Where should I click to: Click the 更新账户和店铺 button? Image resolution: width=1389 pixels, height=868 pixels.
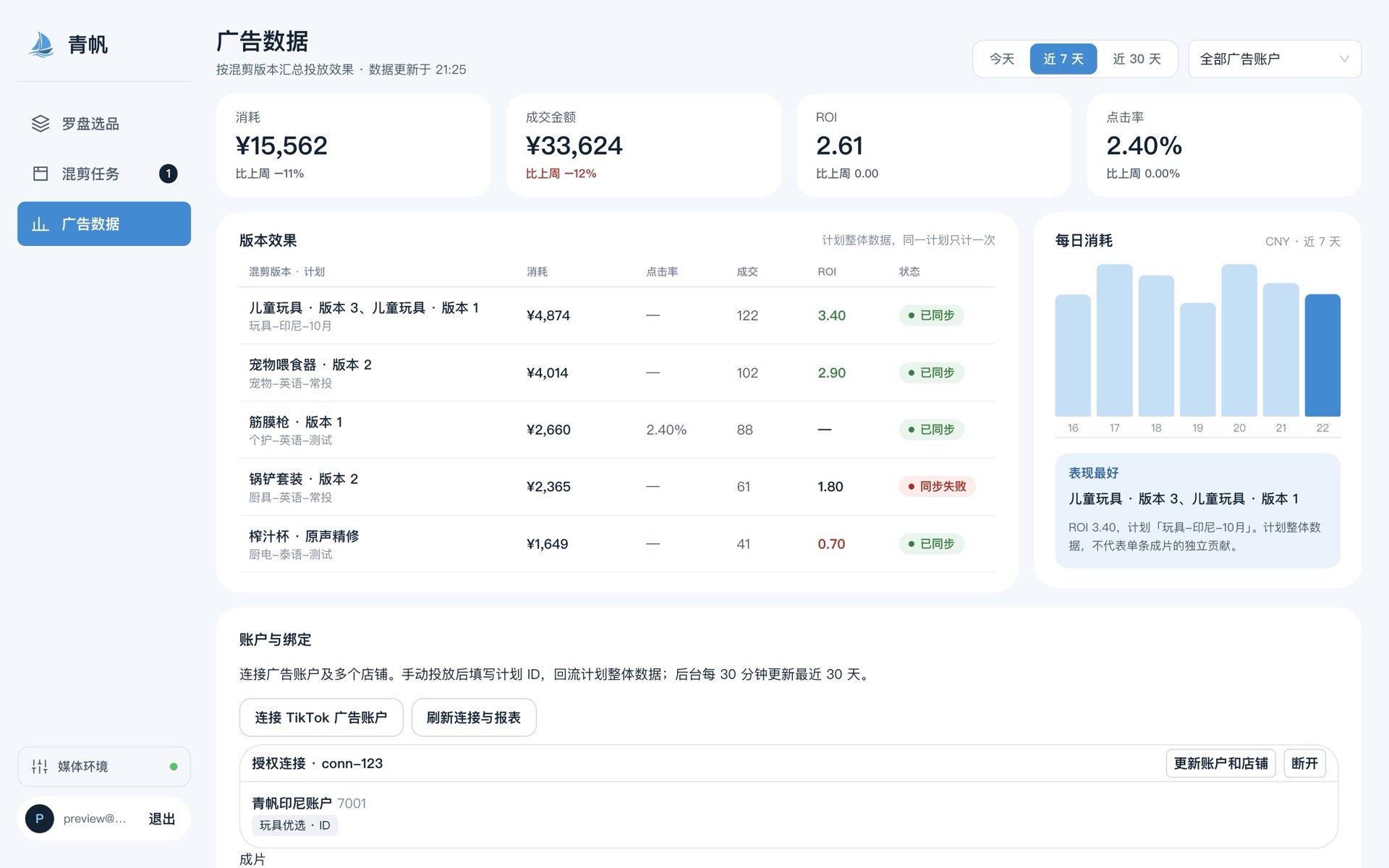[1220, 763]
